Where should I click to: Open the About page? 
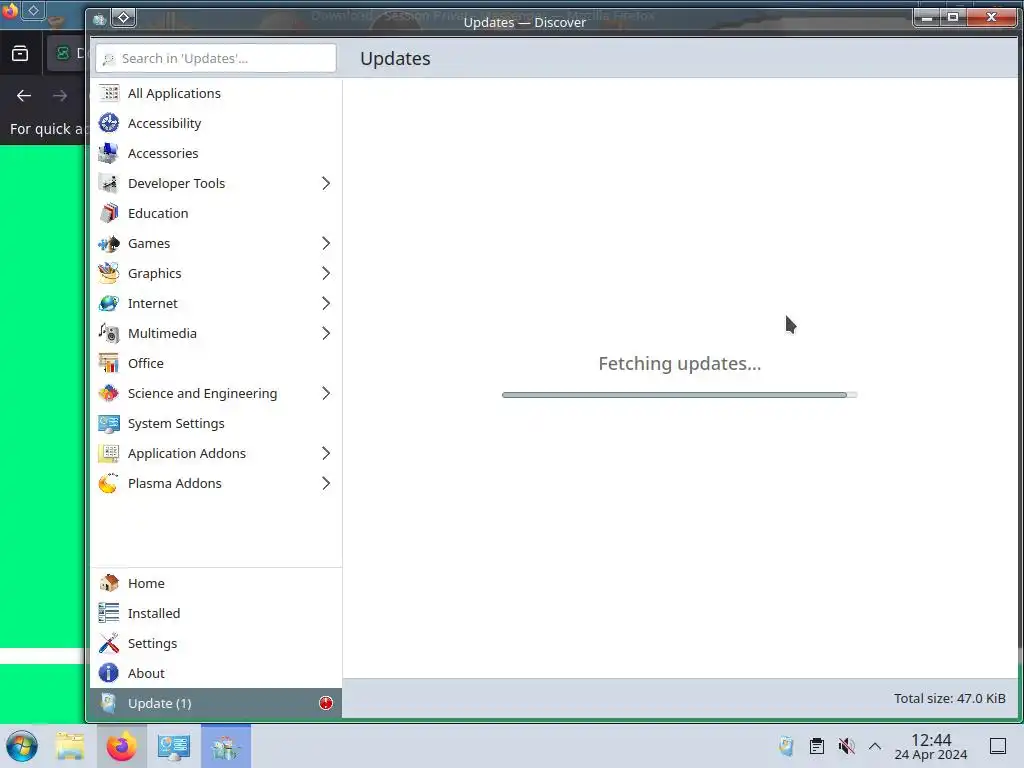(216, 673)
